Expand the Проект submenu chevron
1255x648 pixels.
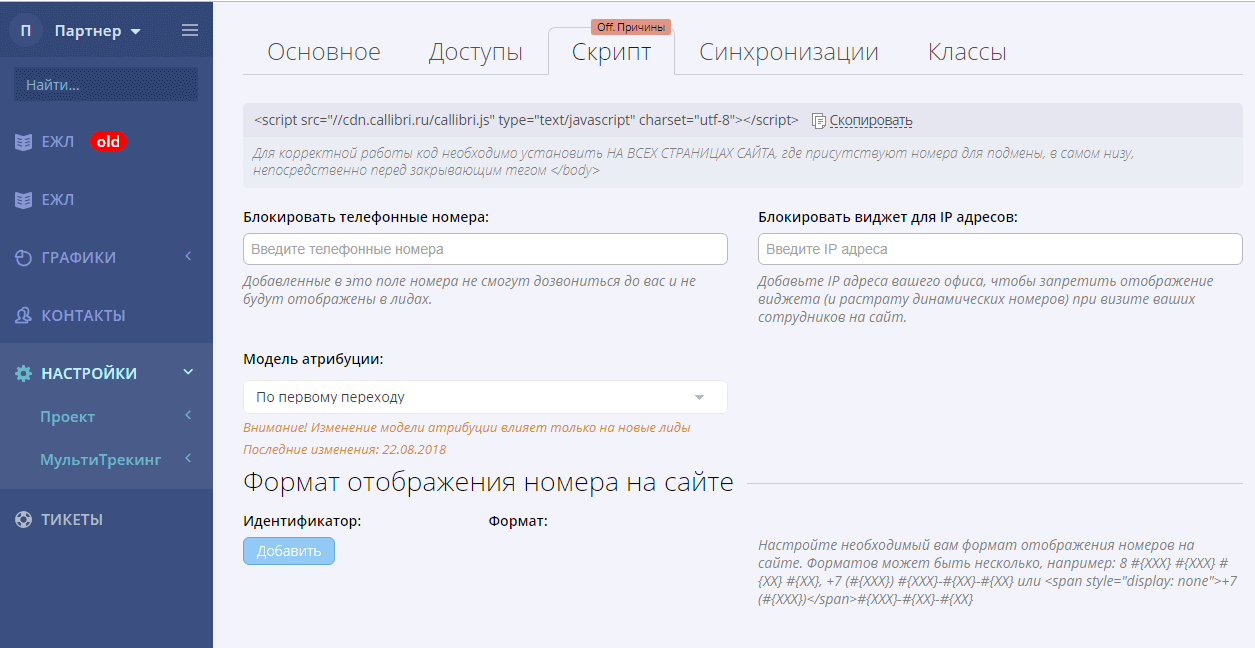pyautogui.click(x=188, y=416)
